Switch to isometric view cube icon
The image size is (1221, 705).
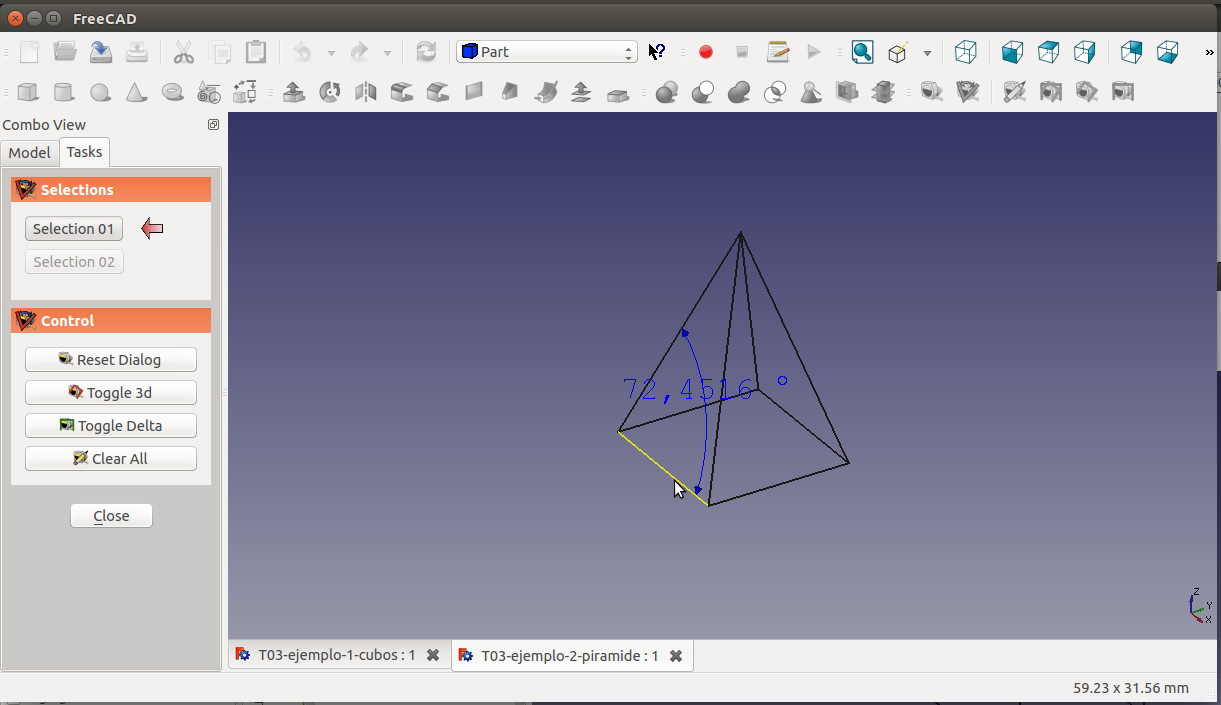[965, 52]
